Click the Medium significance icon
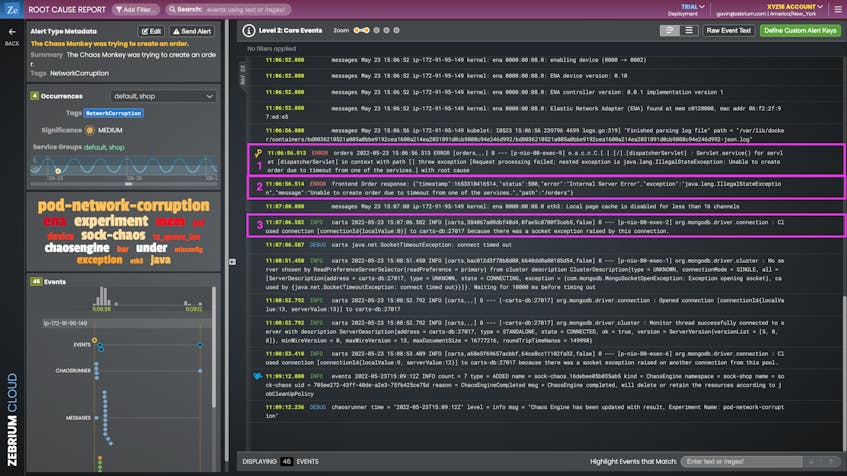847x476 pixels. tap(91, 129)
